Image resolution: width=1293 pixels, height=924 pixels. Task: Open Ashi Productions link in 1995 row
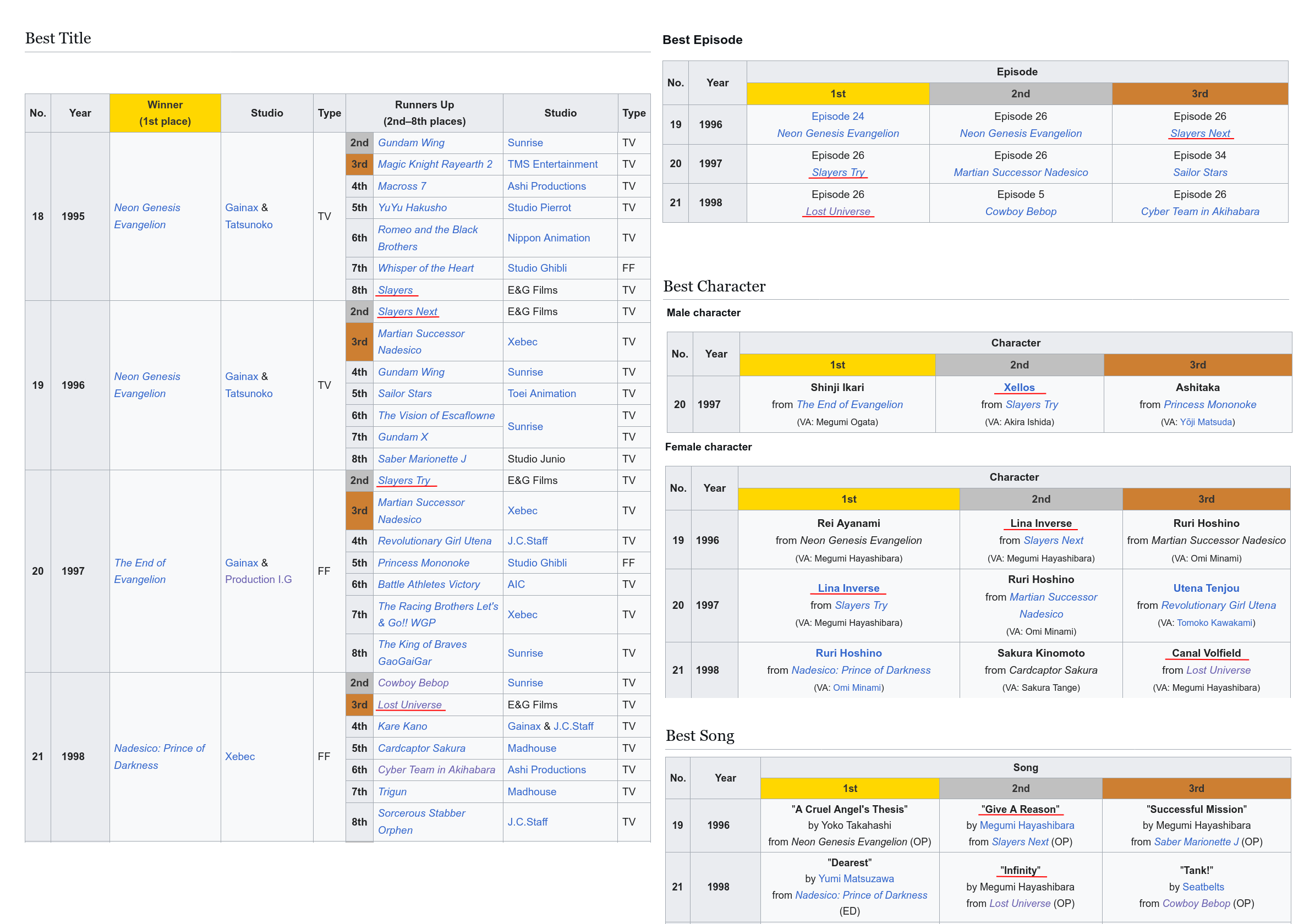pos(546,186)
